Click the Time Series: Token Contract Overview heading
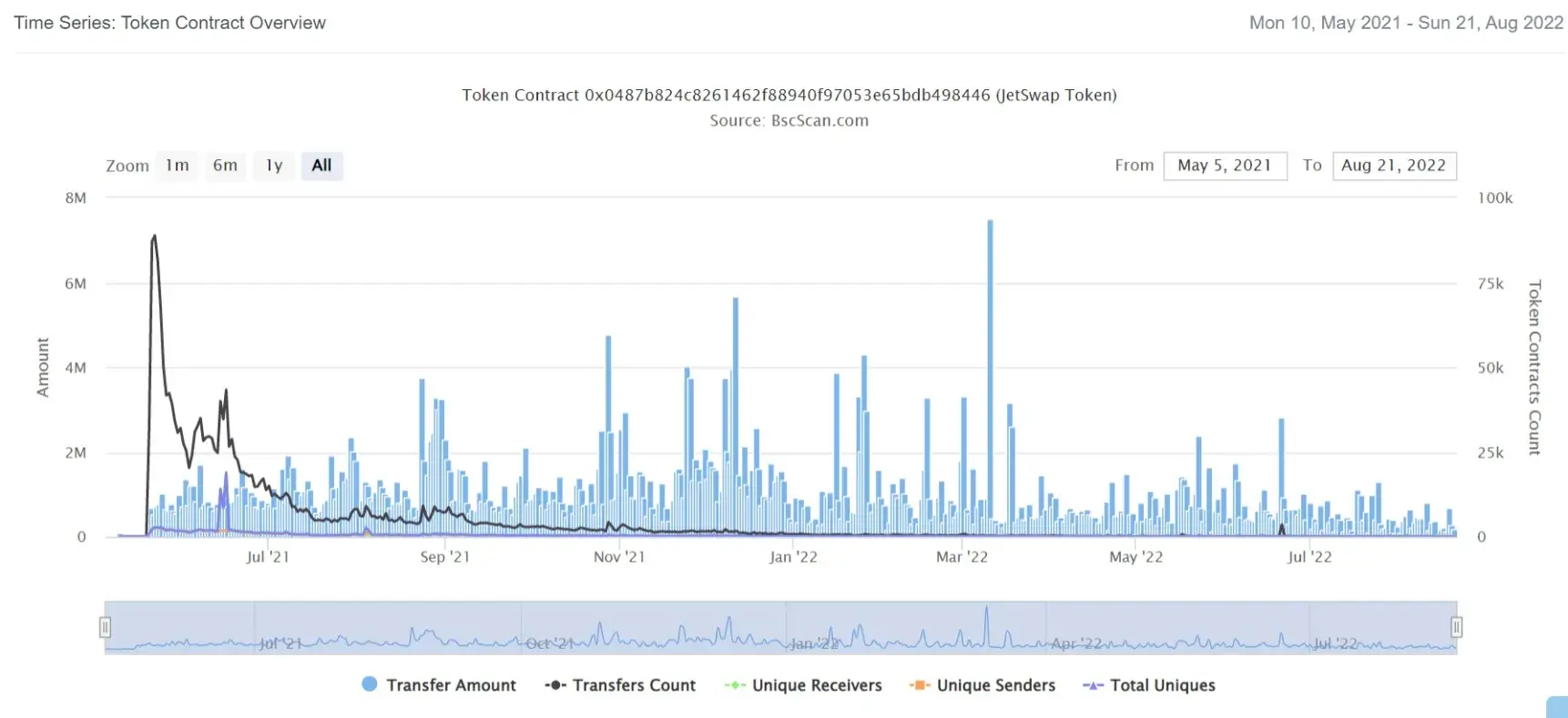The height and width of the screenshot is (718, 1568). click(169, 23)
